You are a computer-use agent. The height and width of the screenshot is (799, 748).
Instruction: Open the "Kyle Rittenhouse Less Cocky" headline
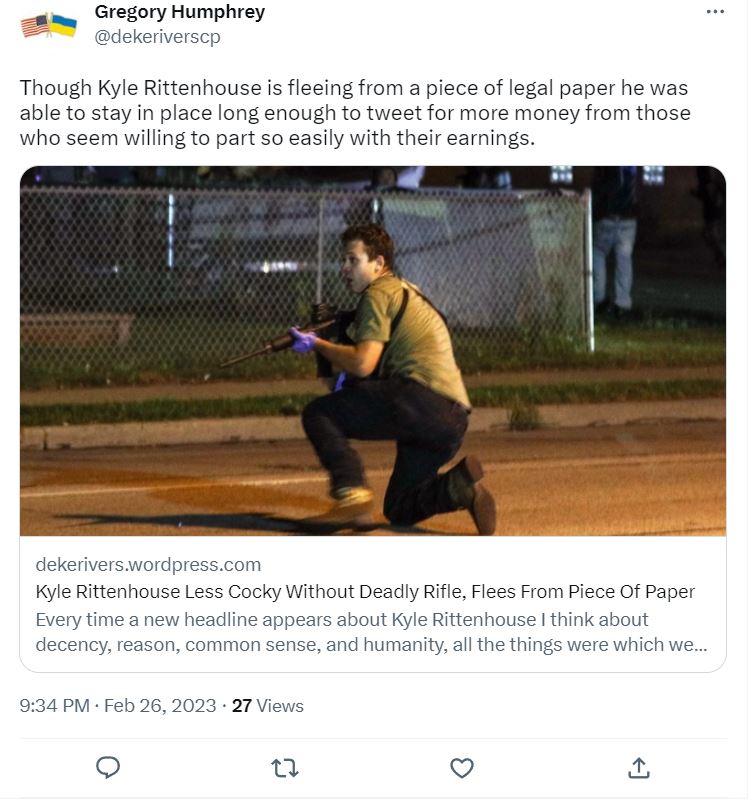pos(365,591)
